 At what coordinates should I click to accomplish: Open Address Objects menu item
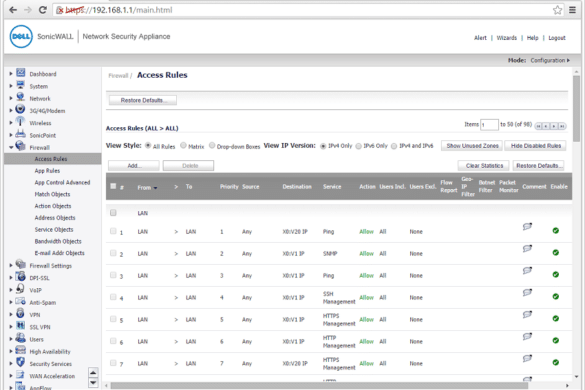[x=55, y=218]
